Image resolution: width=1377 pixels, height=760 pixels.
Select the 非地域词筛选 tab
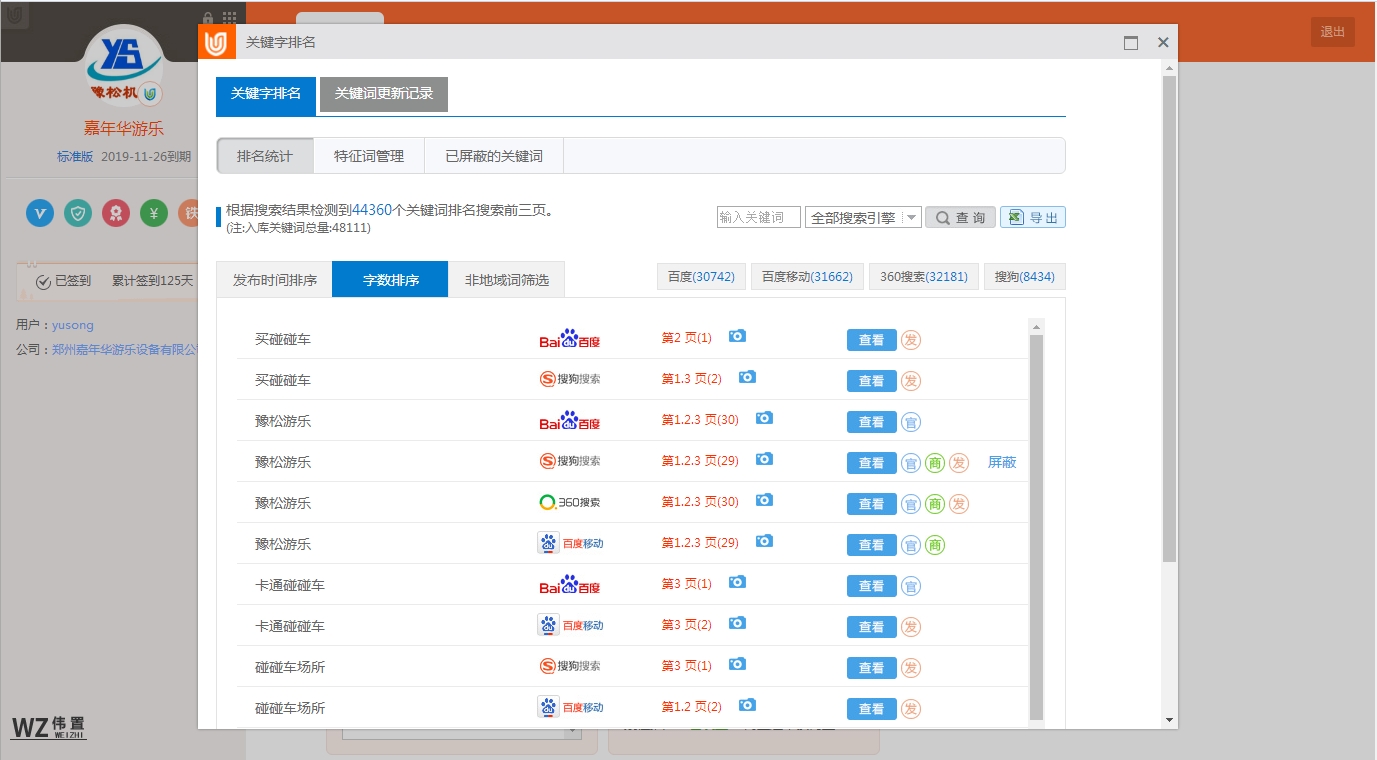pos(506,280)
